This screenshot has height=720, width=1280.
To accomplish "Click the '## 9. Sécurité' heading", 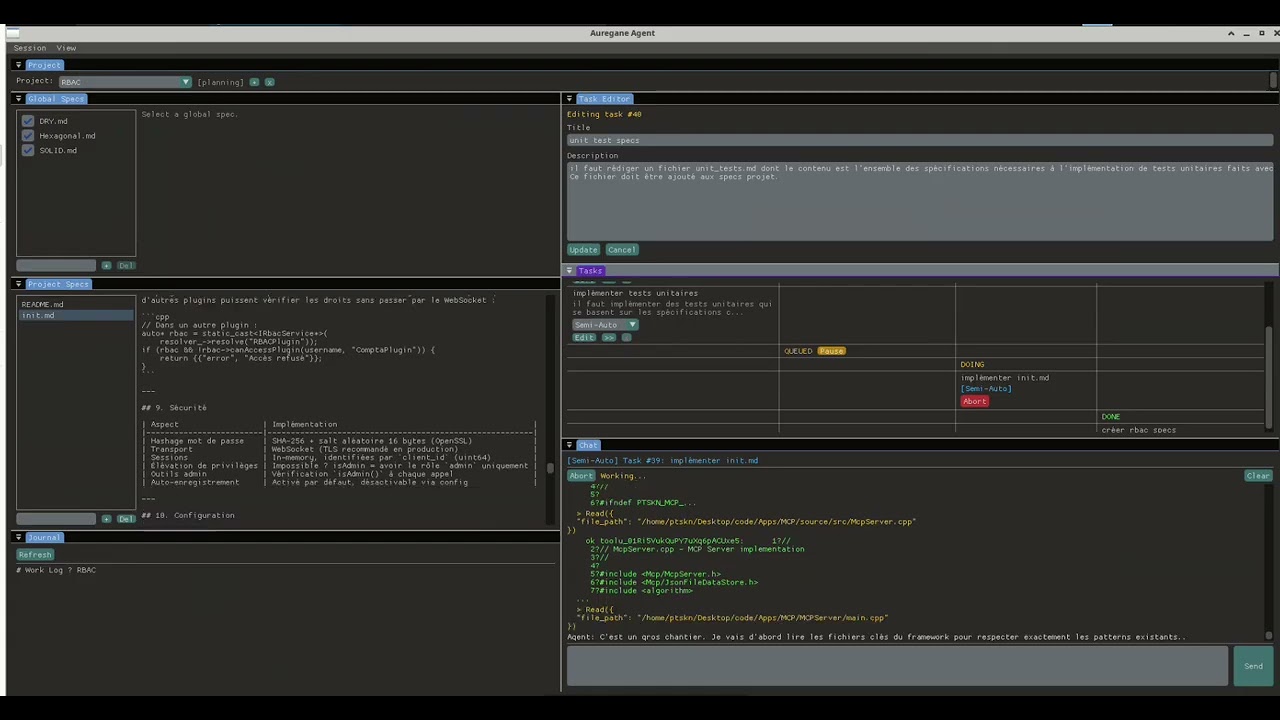I will tap(174, 408).
